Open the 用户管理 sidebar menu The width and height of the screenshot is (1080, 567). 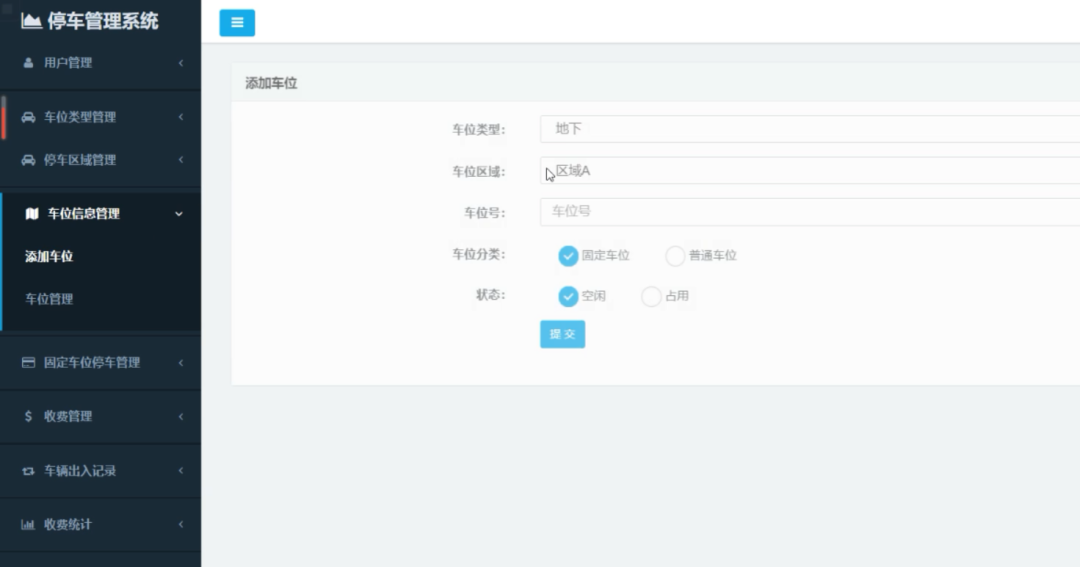[101, 63]
